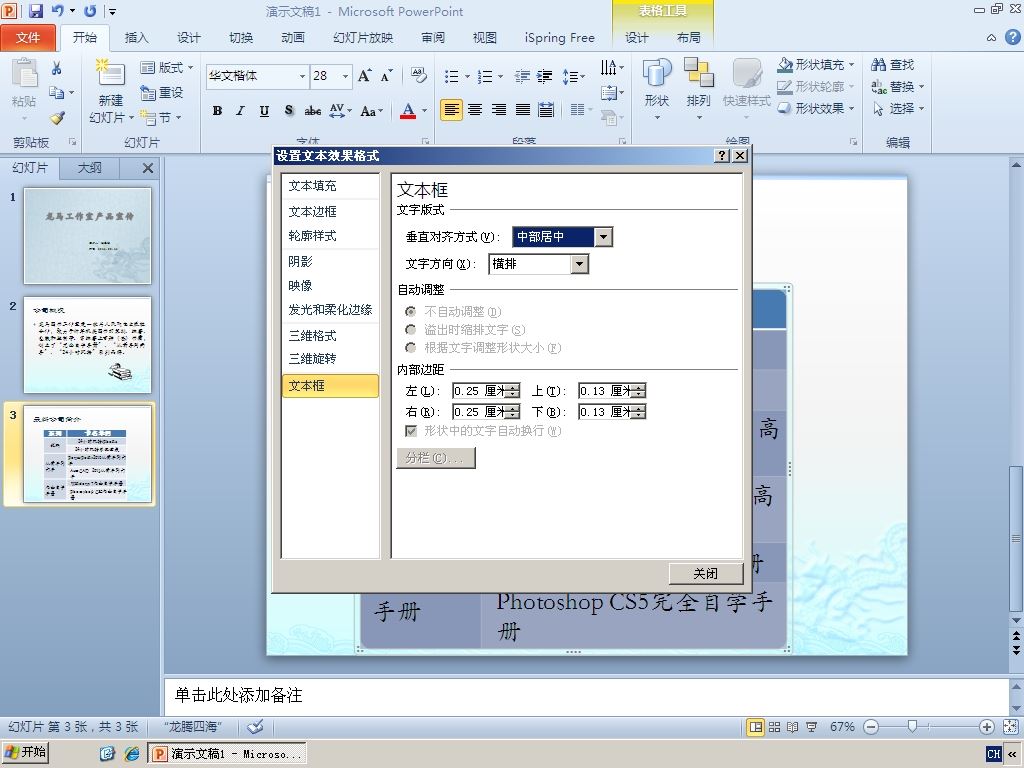Open the 垂直对齐方式 dropdown
The height and width of the screenshot is (768, 1024).
click(x=603, y=237)
